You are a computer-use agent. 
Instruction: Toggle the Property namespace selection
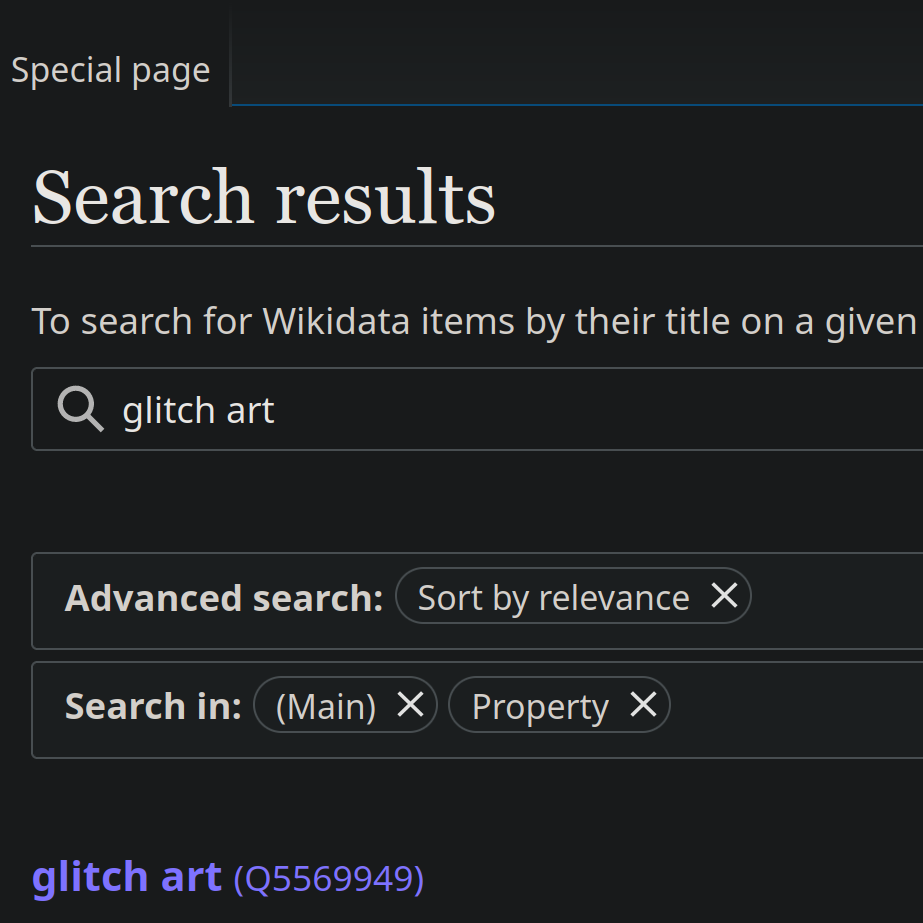(540, 705)
